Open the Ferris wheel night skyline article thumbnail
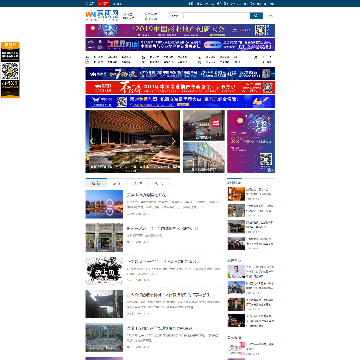This screenshot has width=360, height=360. click(x=104, y=204)
